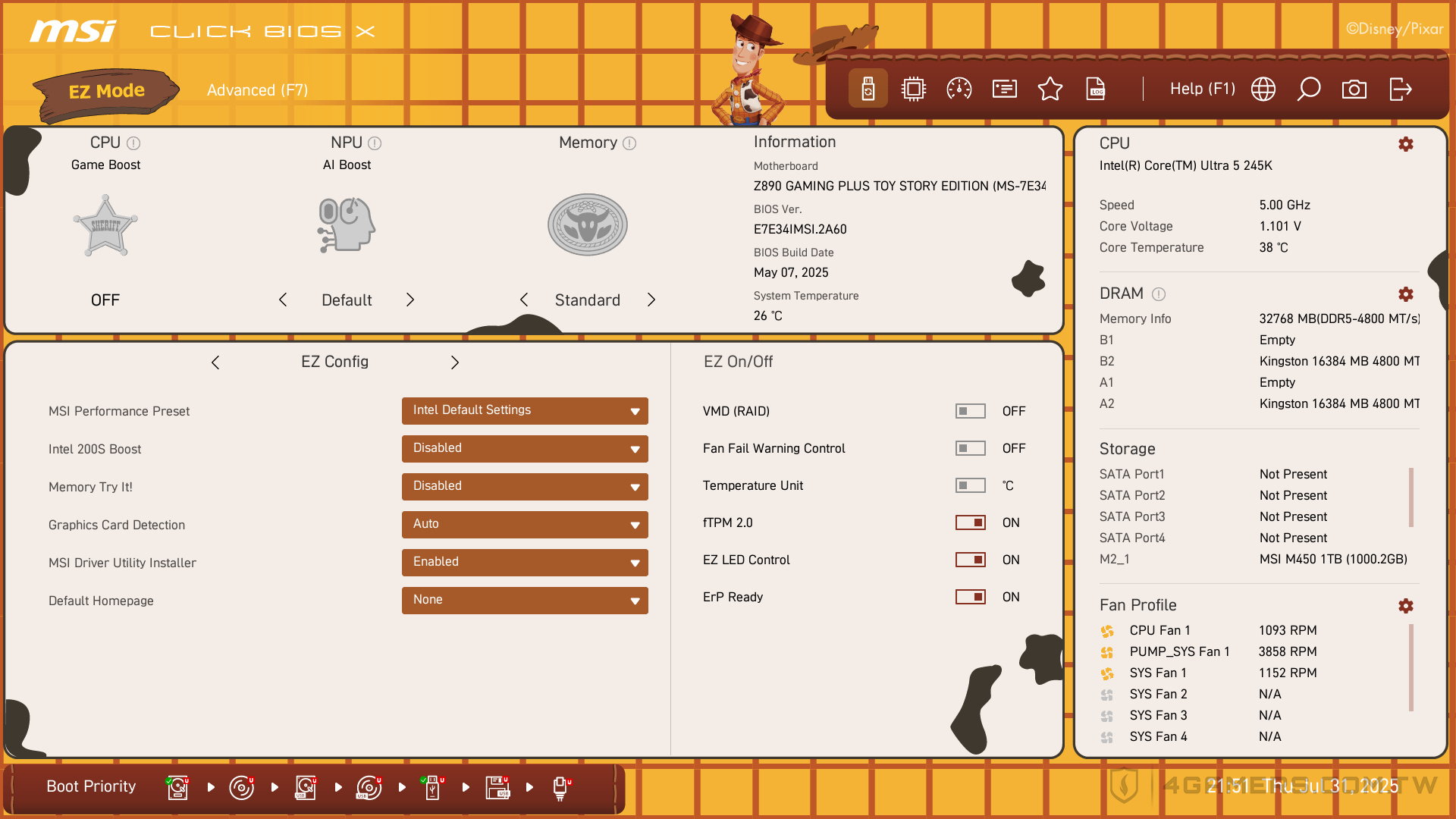Open the search magnifier icon
Viewport: 1456px width, 819px height.
click(1309, 89)
